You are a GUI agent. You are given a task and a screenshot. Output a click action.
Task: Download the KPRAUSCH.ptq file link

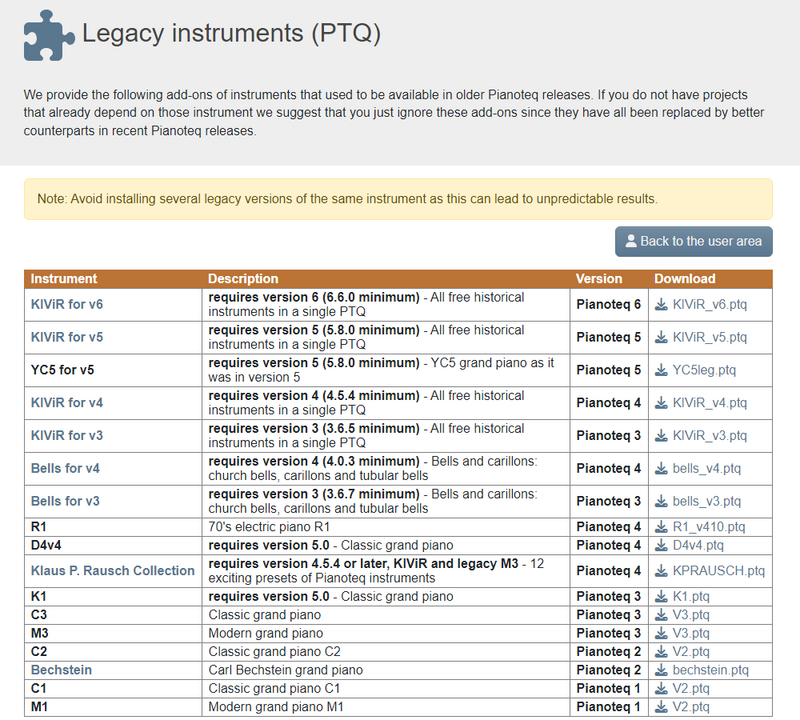pyautogui.click(x=719, y=571)
